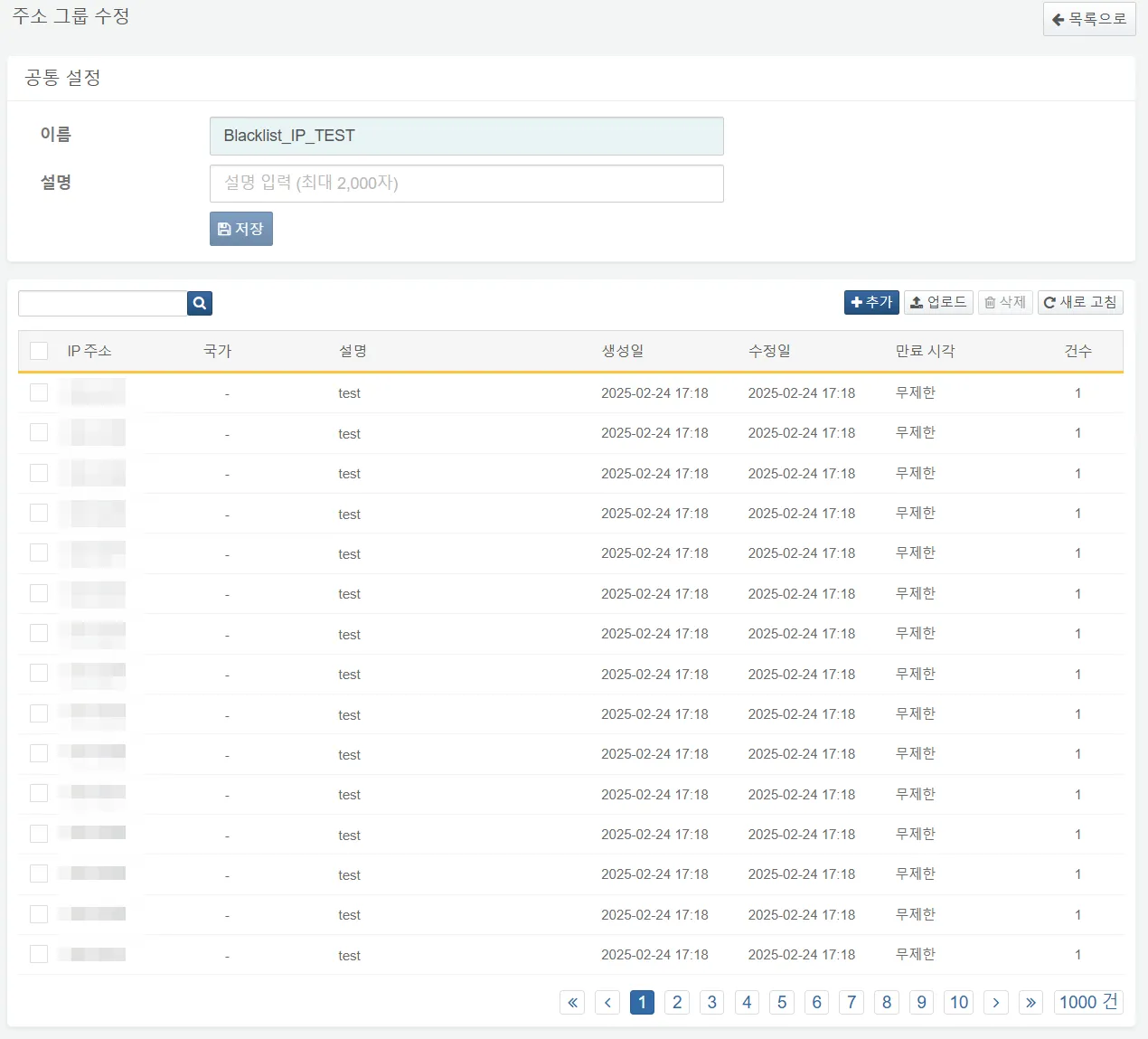
Task: Open page 8 in pagination
Action: pyautogui.click(x=887, y=1002)
